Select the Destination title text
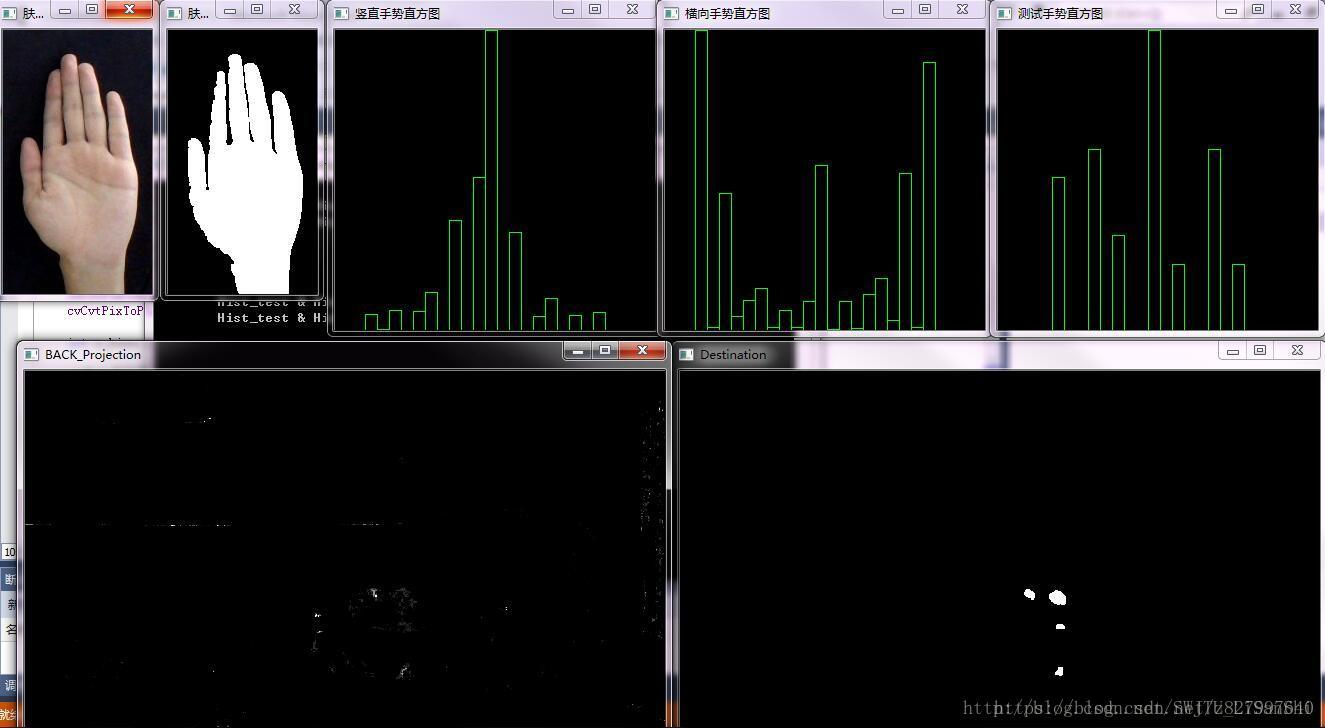This screenshot has width=1325, height=728. pyautogui.click(x=733, y=354)
